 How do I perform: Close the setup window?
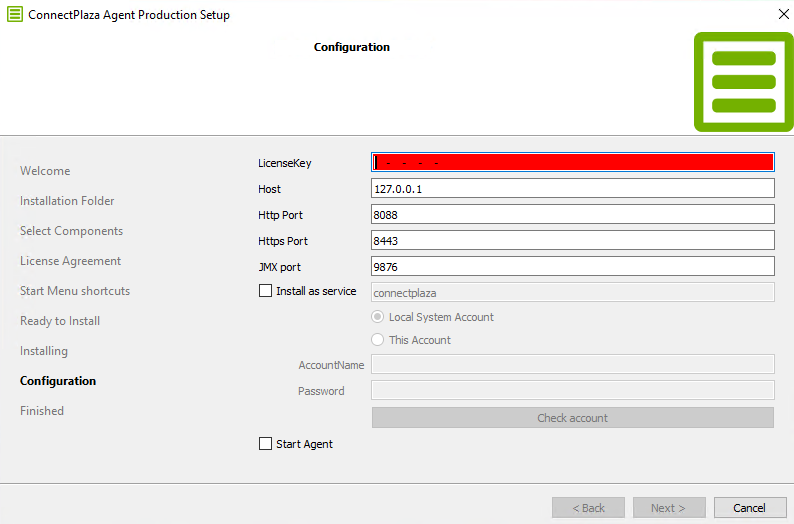783,14
